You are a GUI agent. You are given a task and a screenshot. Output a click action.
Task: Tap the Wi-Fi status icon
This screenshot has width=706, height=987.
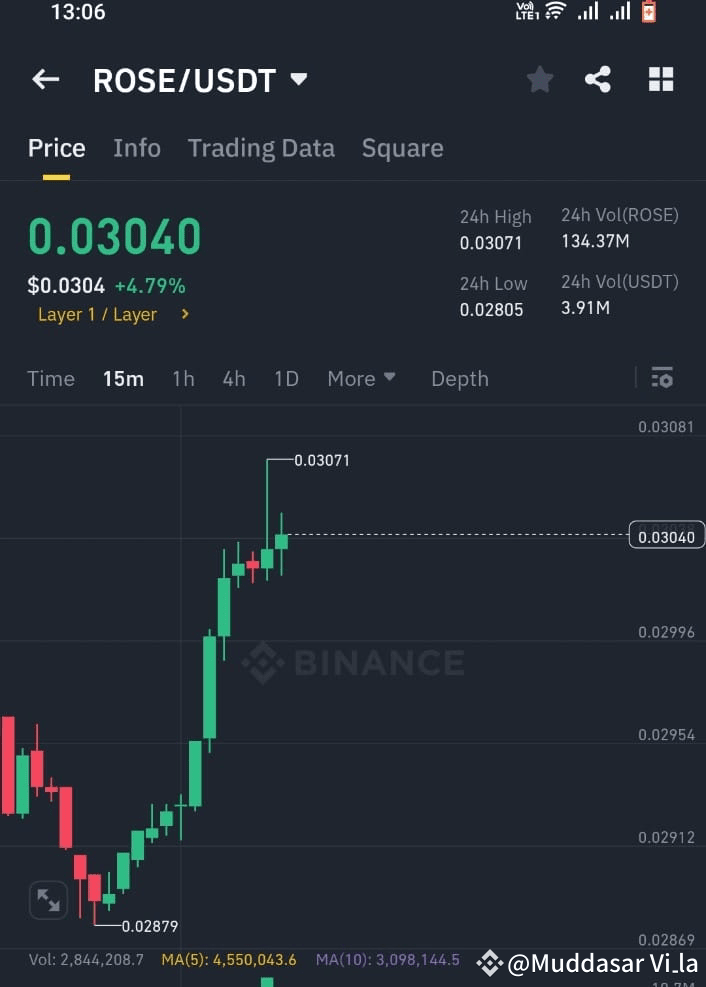point(556,11)
